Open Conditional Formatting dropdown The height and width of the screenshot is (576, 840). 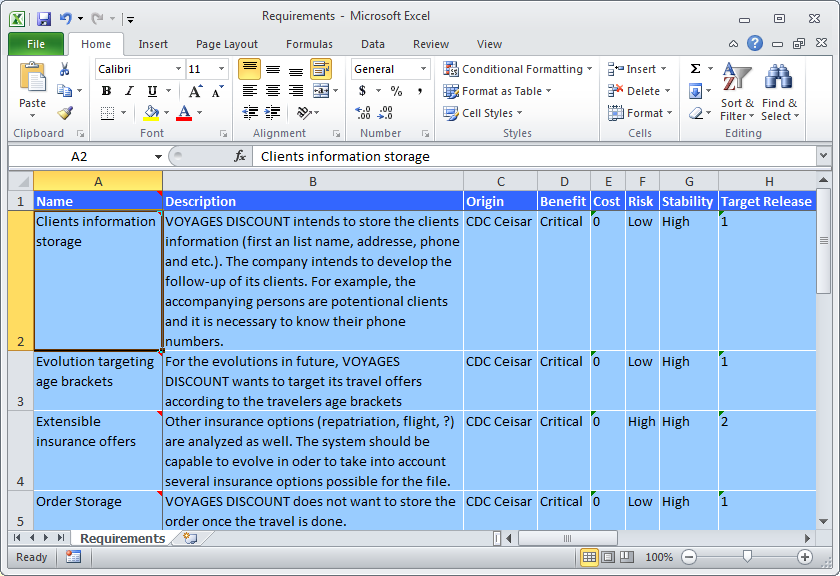(x=518, y=69)
